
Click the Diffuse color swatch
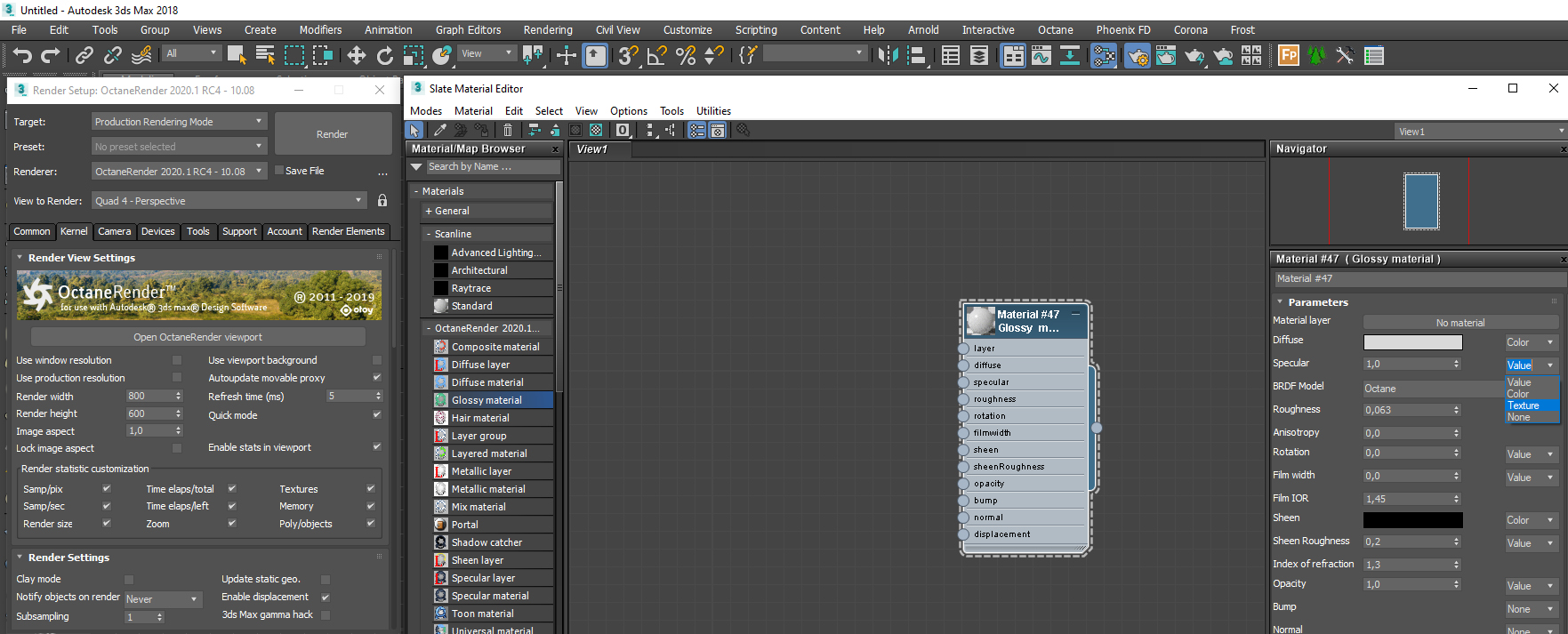tap(1412, 342)
